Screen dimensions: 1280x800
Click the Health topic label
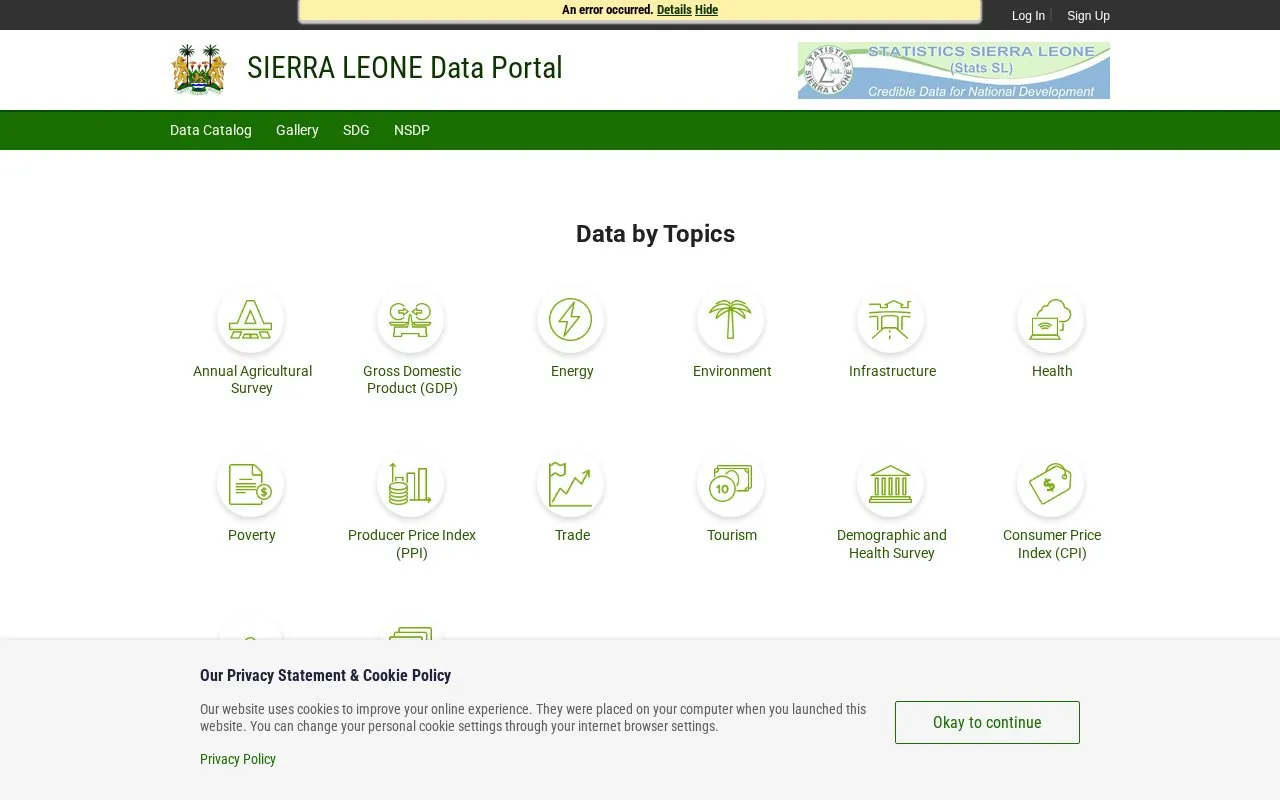coord(1052,371)
